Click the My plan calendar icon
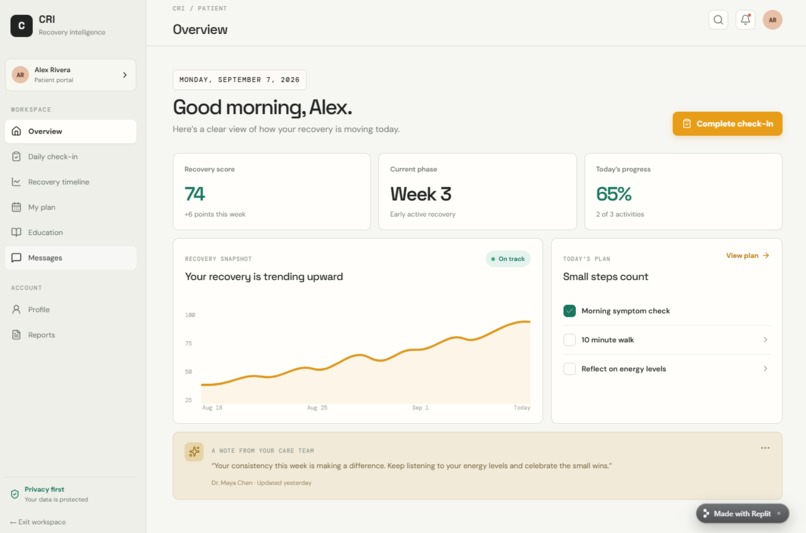The width and height of the screenshot is (806, 533). [16, 207]
